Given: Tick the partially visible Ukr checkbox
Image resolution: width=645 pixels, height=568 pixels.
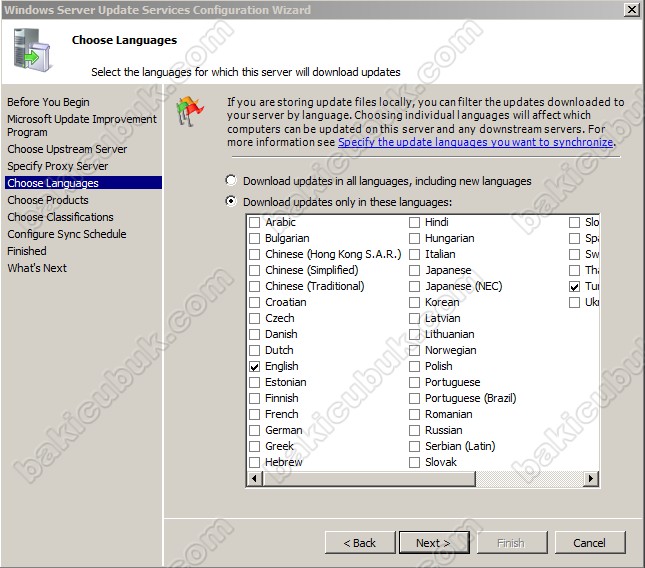Looking at the screenshot, I should click(574, 302).
